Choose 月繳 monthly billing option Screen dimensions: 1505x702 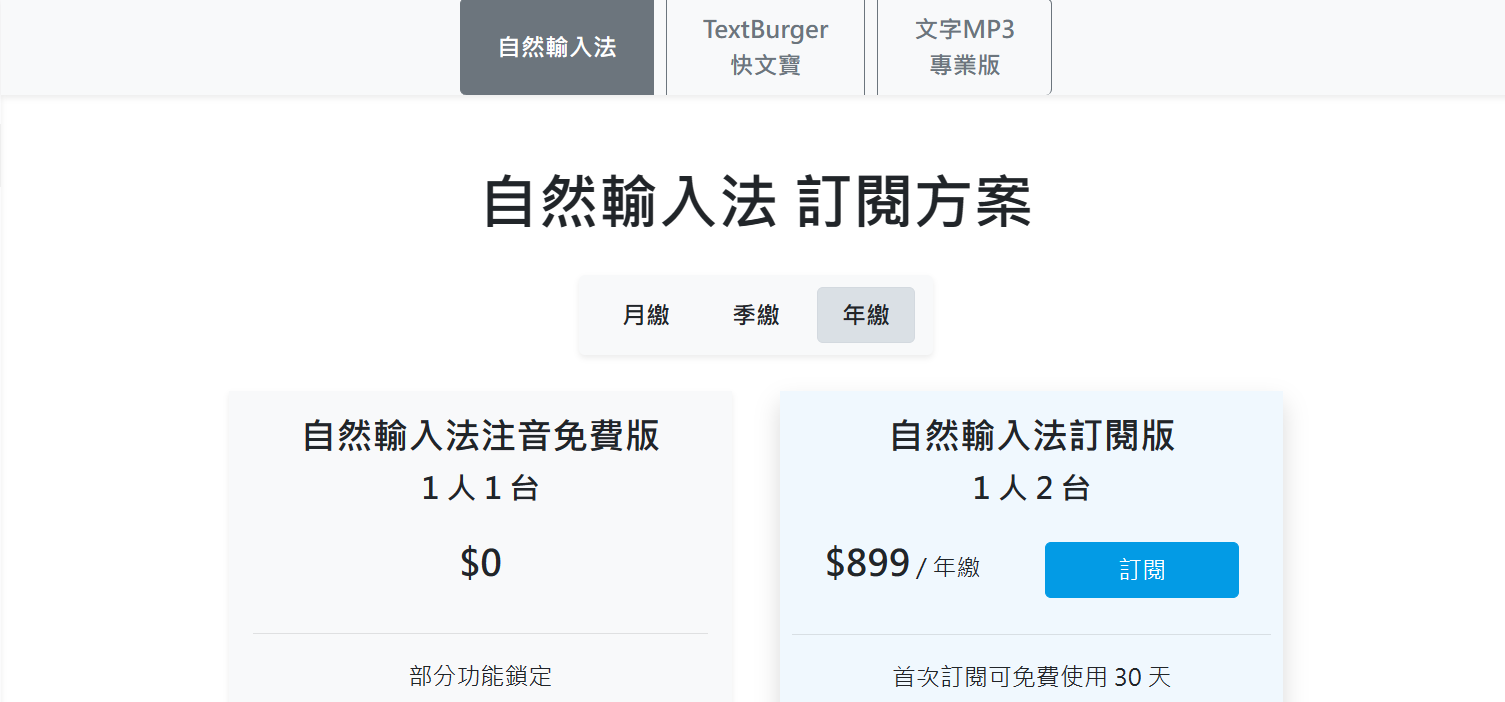click(646, 315)
